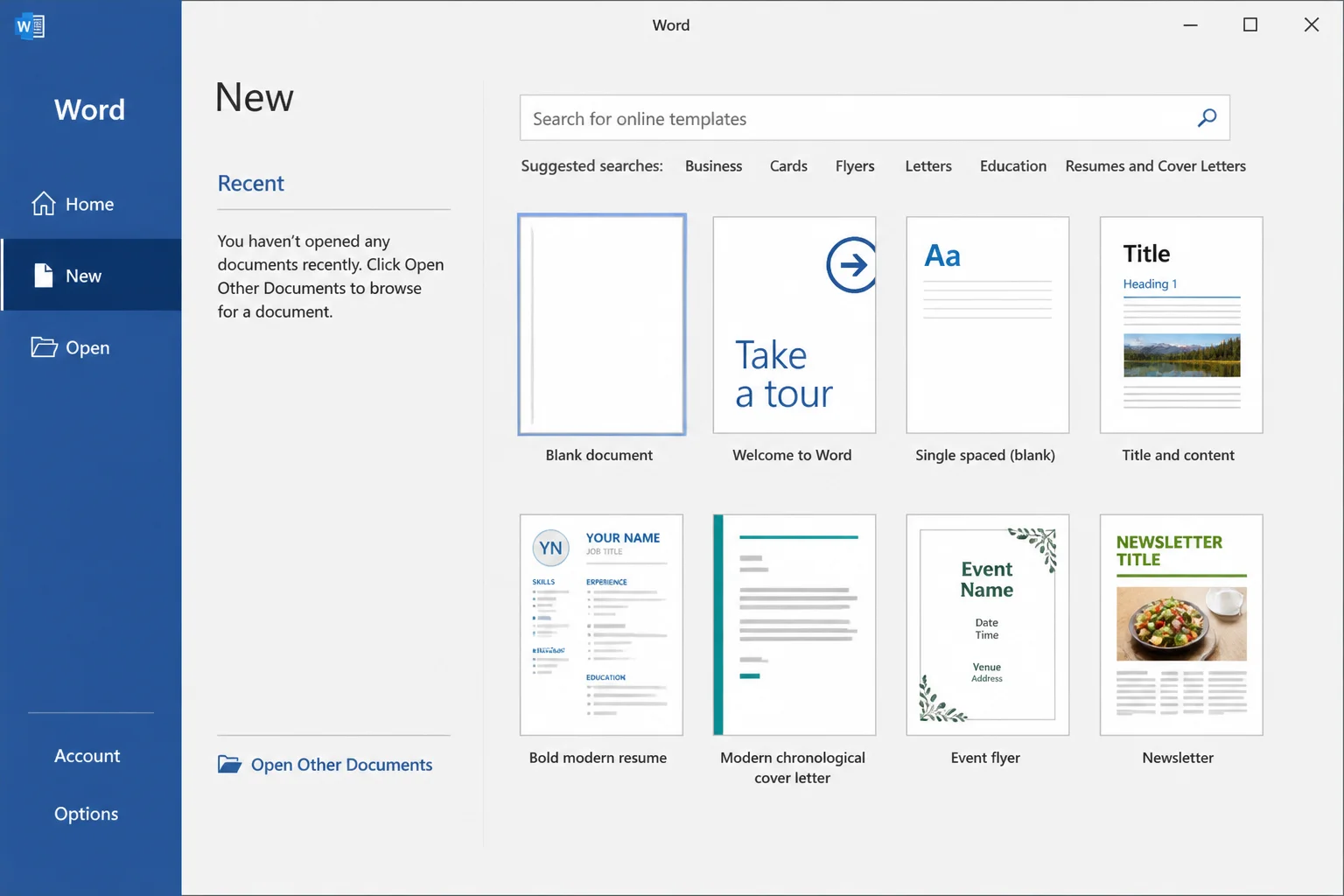Click the Open folder icon in sidebar

[x=44, y=346]
